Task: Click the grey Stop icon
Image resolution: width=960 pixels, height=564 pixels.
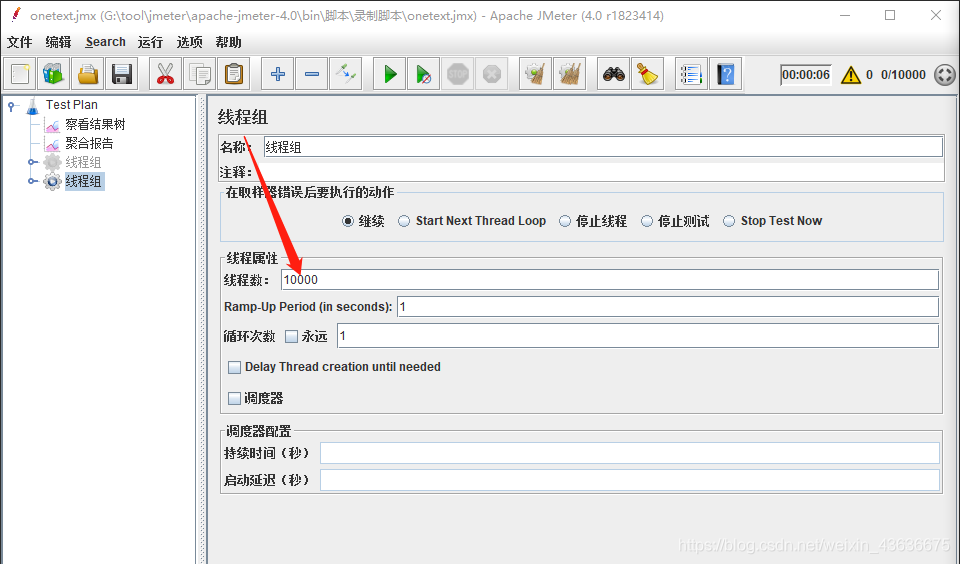Action: (x=457, y=74)
